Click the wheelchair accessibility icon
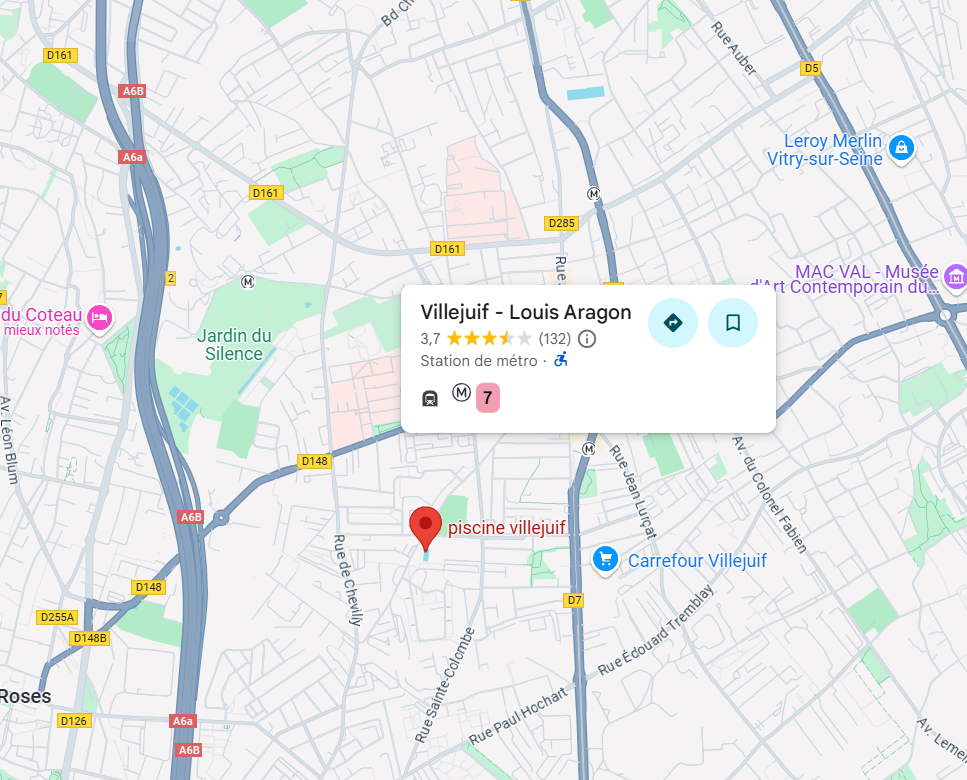 [561, 359]
